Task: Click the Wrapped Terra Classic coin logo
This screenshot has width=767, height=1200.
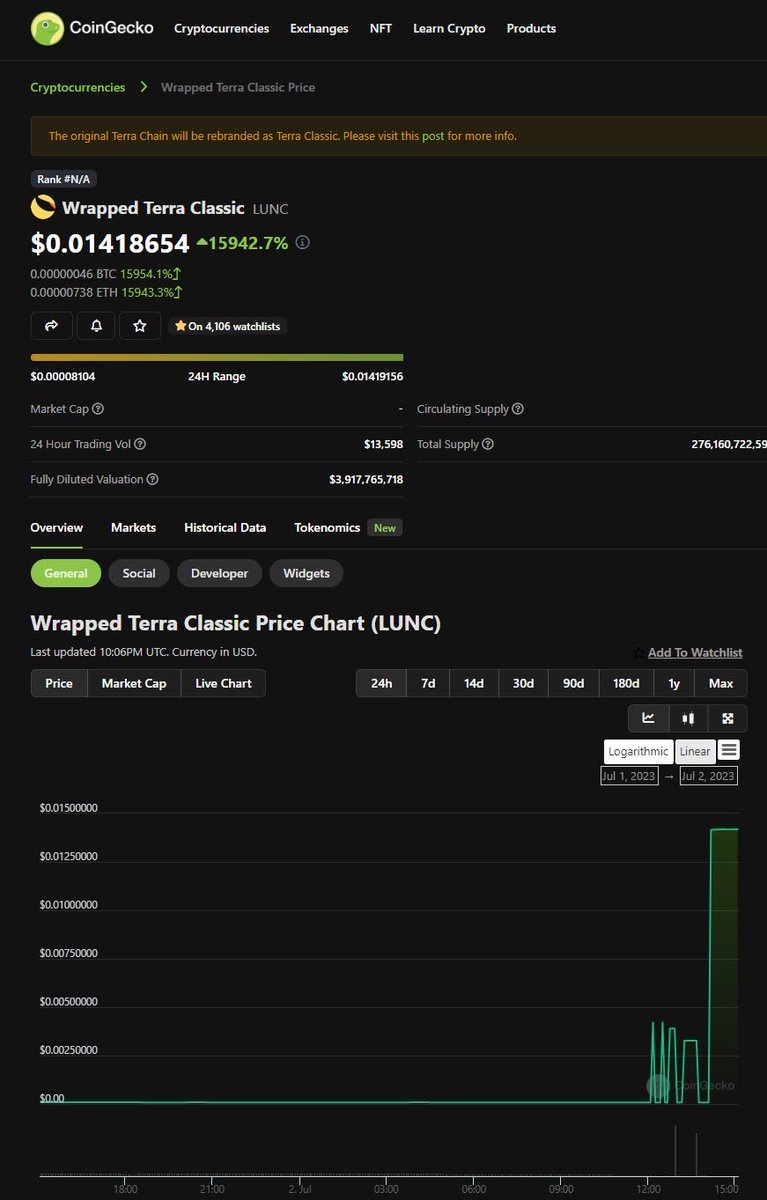Action: click(x=43, y=207)
